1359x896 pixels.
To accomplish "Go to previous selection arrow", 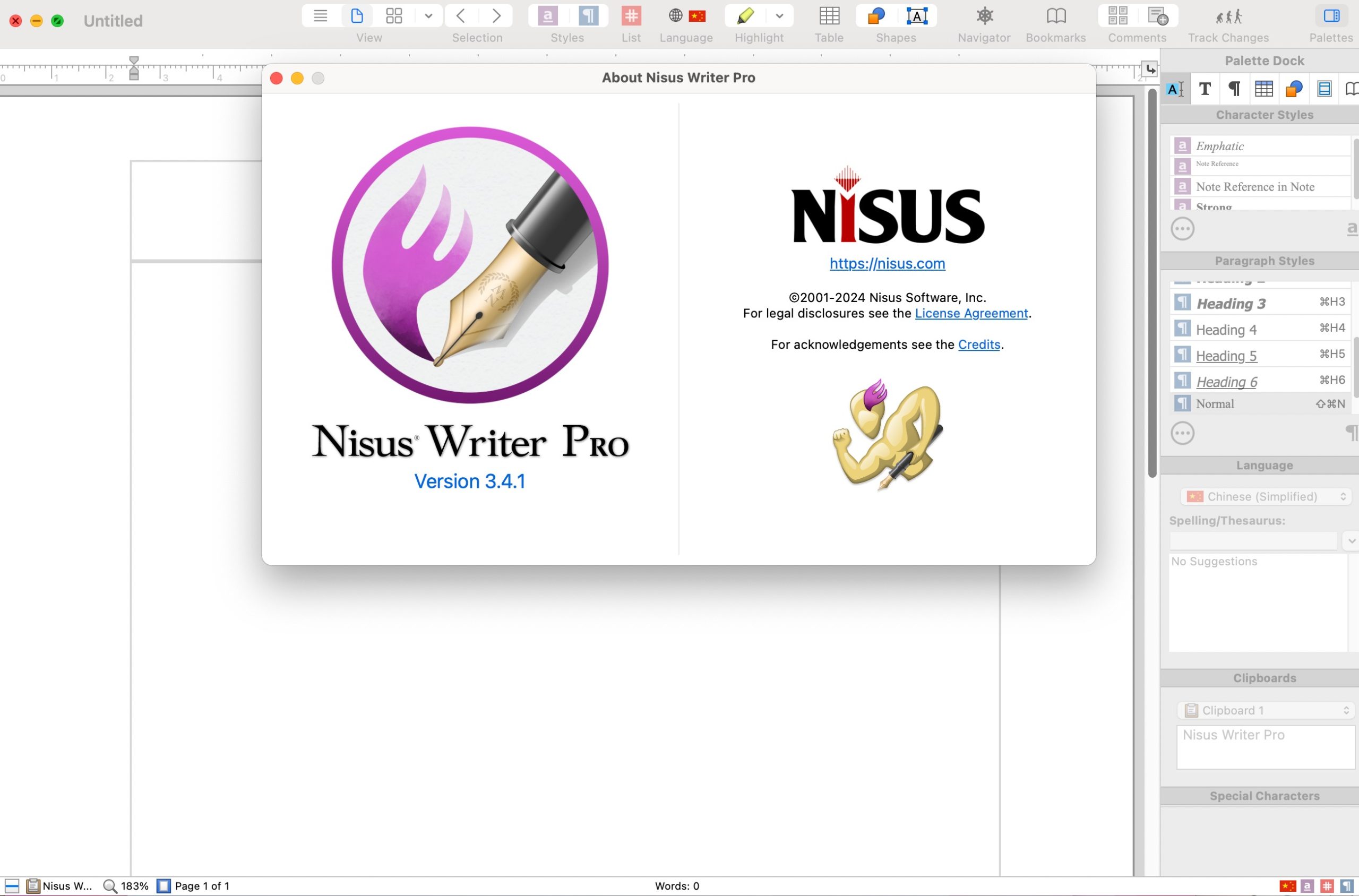I will point(461,15).
